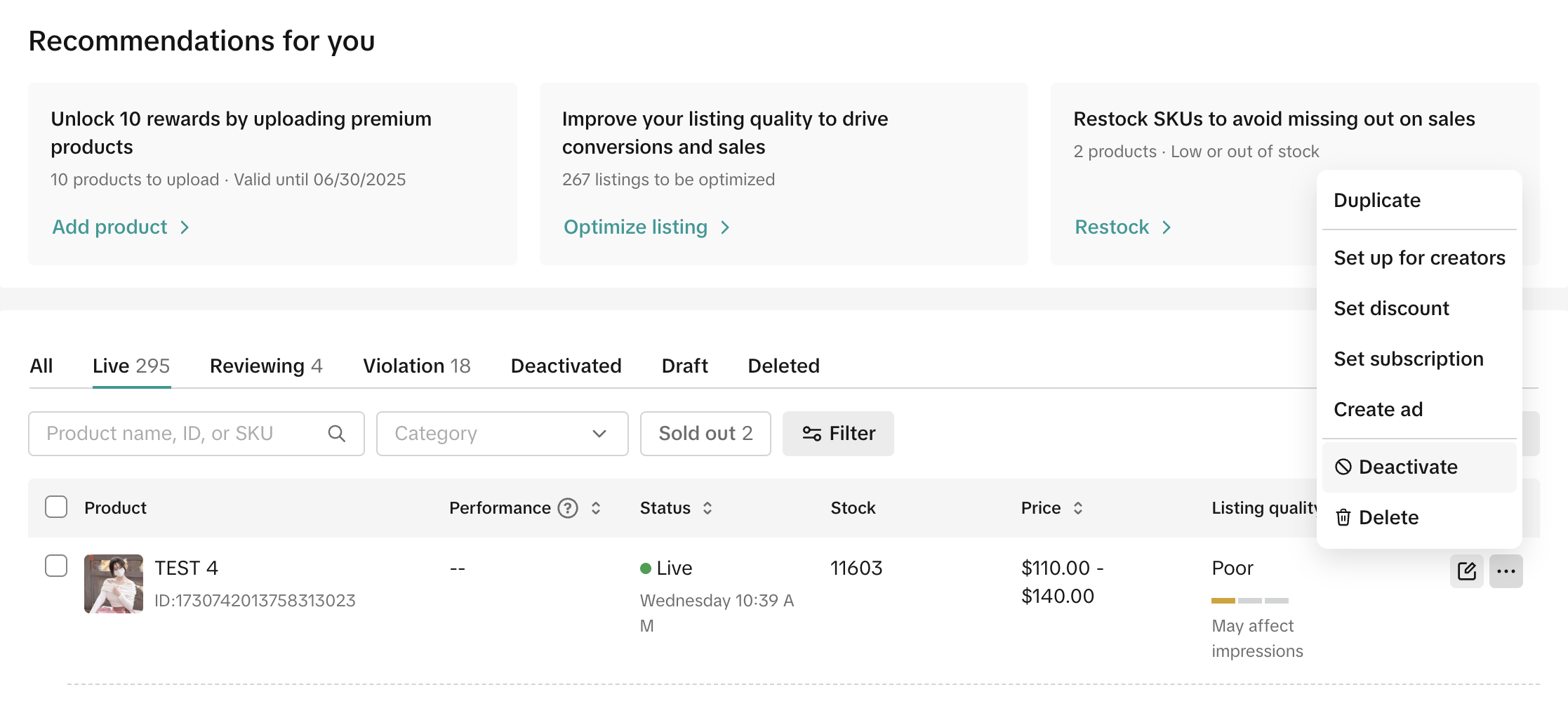Open the TEST 4 product thumbnail
The image size is (1568, 706).
[x=114, y=584]
